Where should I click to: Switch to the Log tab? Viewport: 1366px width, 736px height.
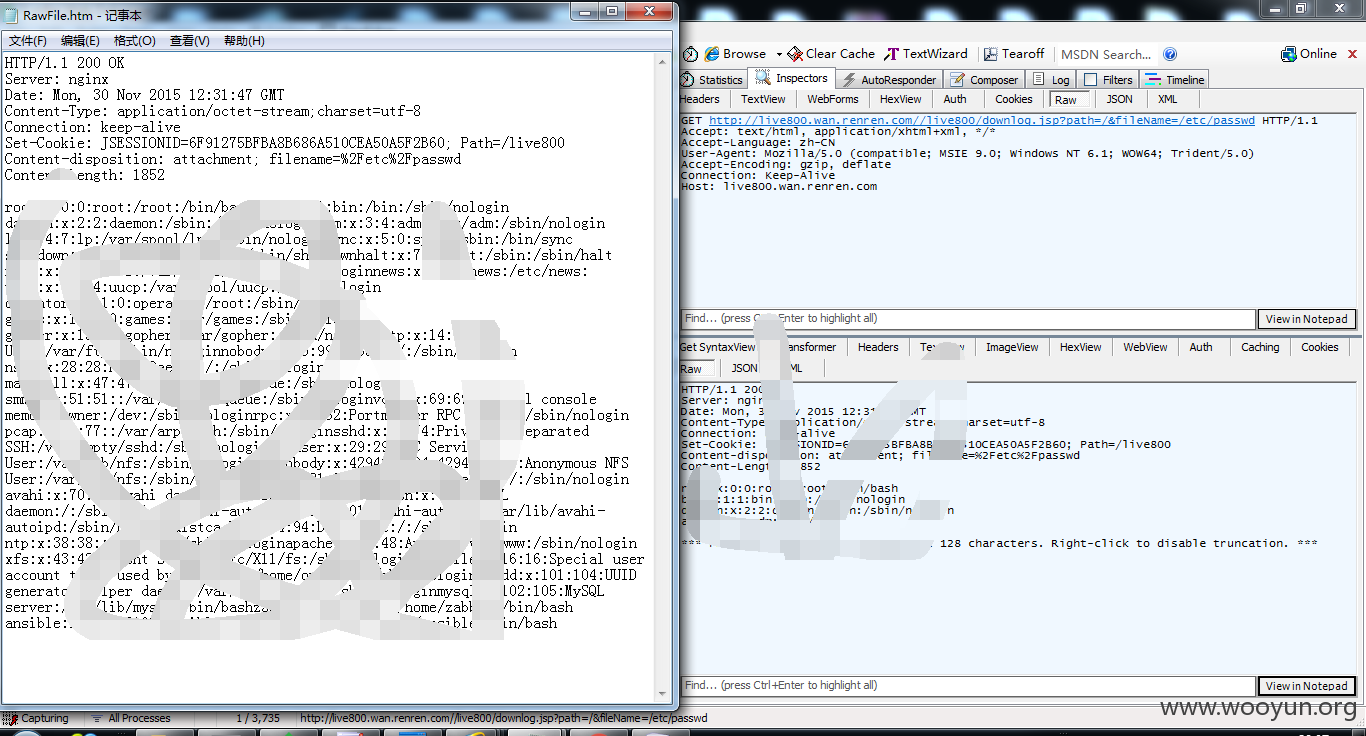coord(1051,80)
